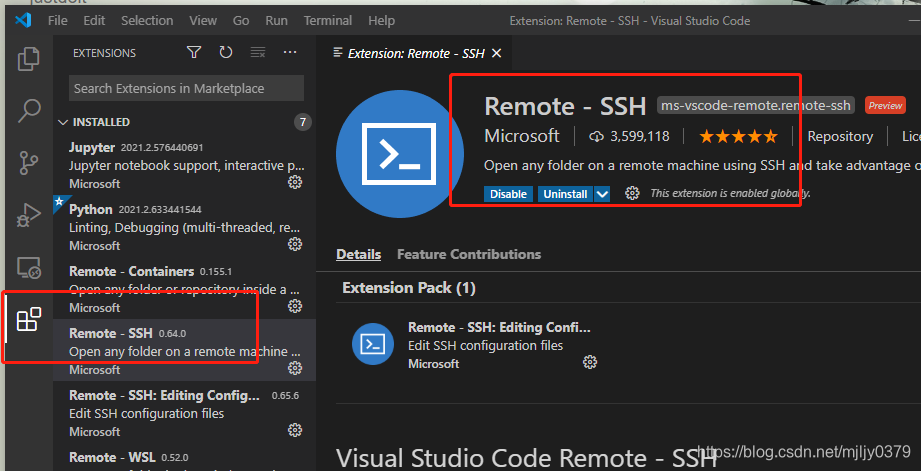Viewport: 921px width, 471px height.
Task: Clear extensions search results icon
Action: [x=258, y=53]
